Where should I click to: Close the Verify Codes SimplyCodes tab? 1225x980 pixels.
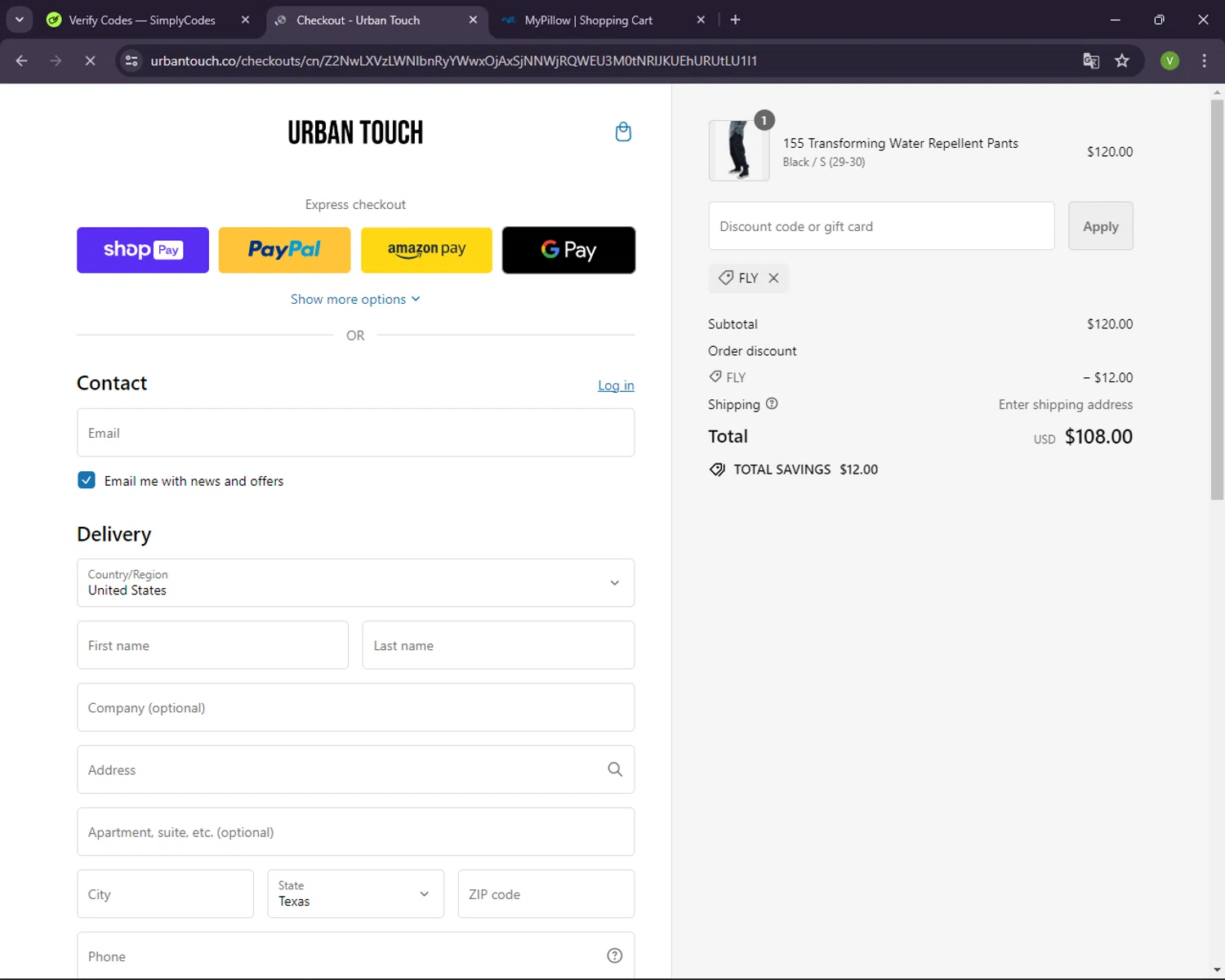click(x=245, y=20)
